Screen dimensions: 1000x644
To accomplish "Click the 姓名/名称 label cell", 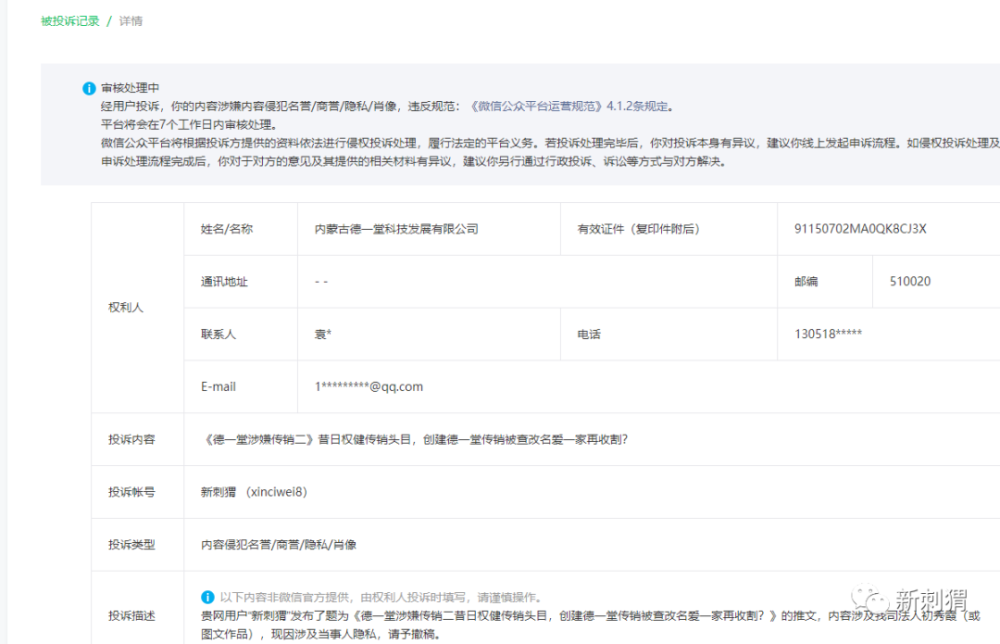I will (x=240, y=229).
